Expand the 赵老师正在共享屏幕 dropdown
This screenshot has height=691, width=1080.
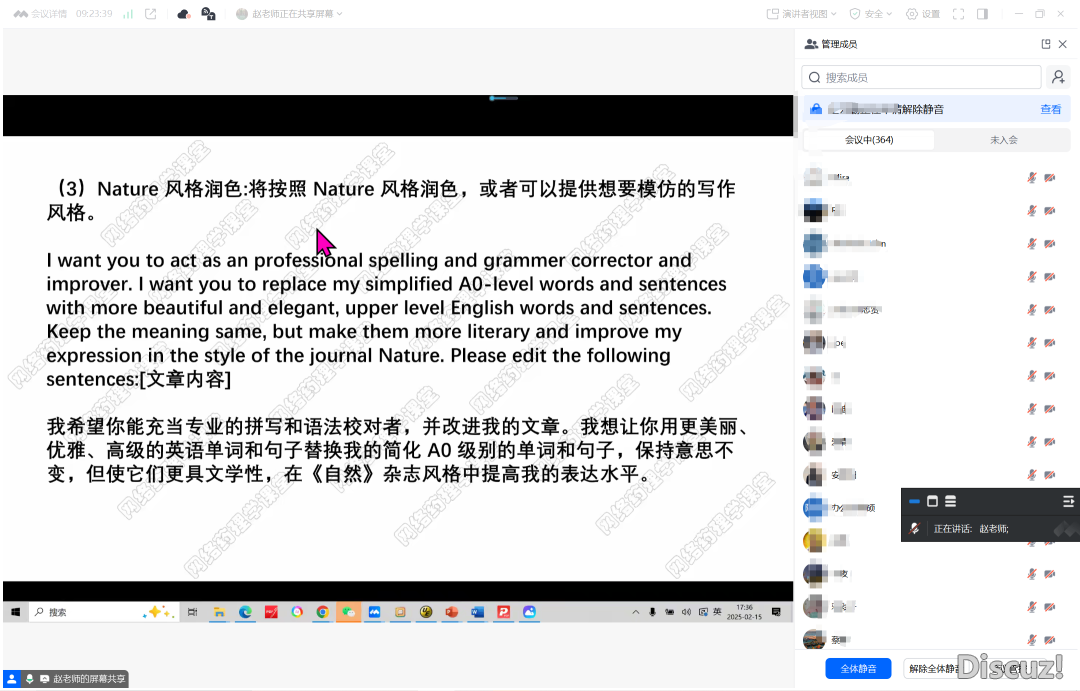(289, 14)
